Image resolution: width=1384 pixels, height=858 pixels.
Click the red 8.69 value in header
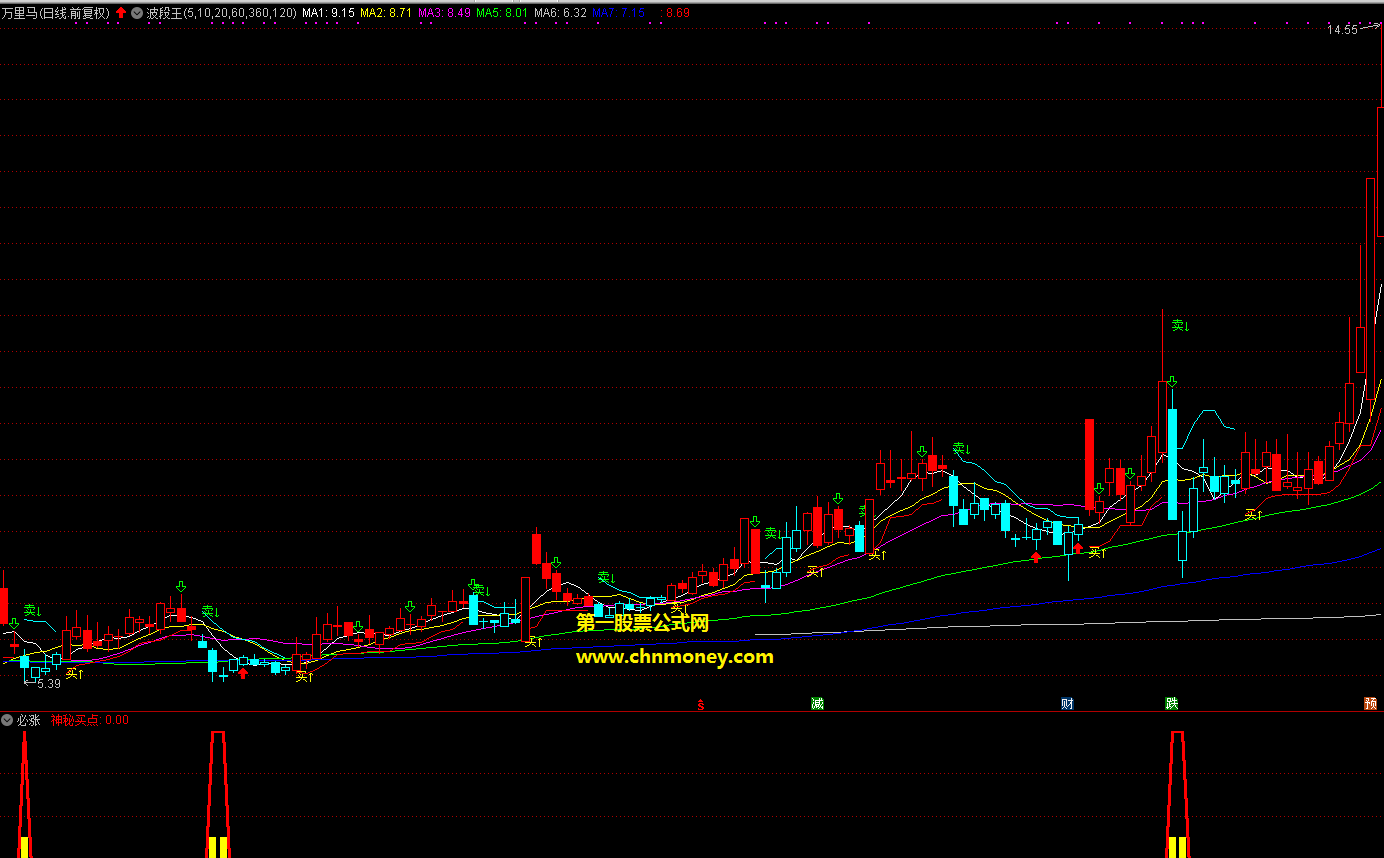[x=677, y=14]
